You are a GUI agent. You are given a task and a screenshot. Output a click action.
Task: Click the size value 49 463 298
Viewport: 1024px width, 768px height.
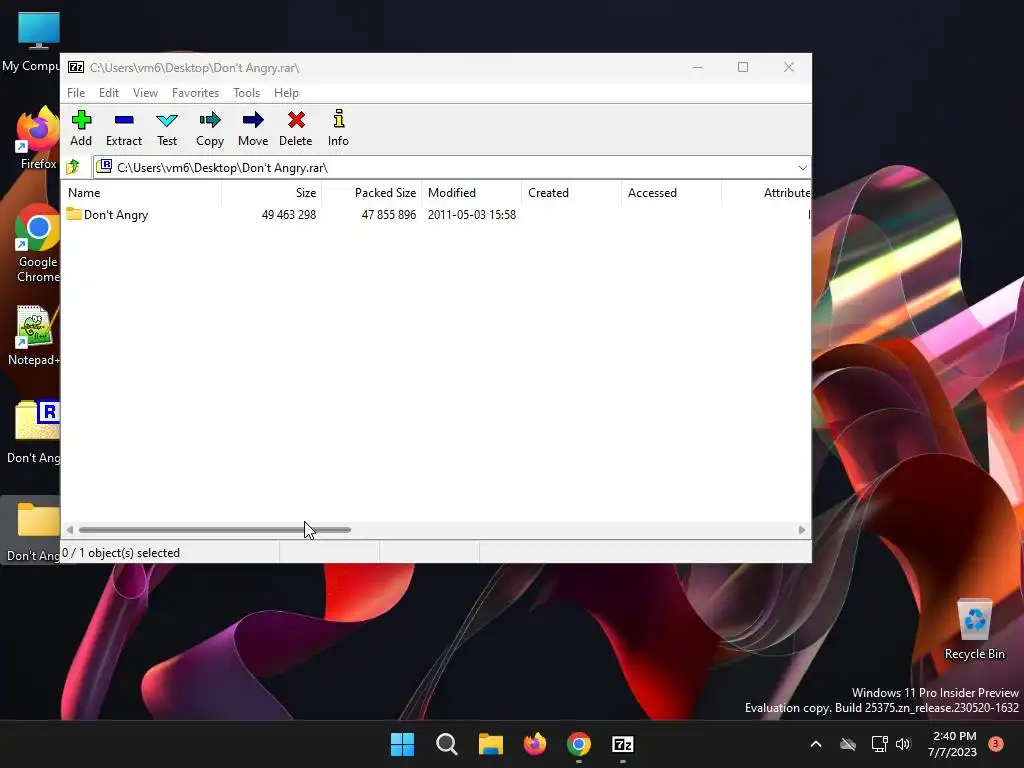coord(289,215)
